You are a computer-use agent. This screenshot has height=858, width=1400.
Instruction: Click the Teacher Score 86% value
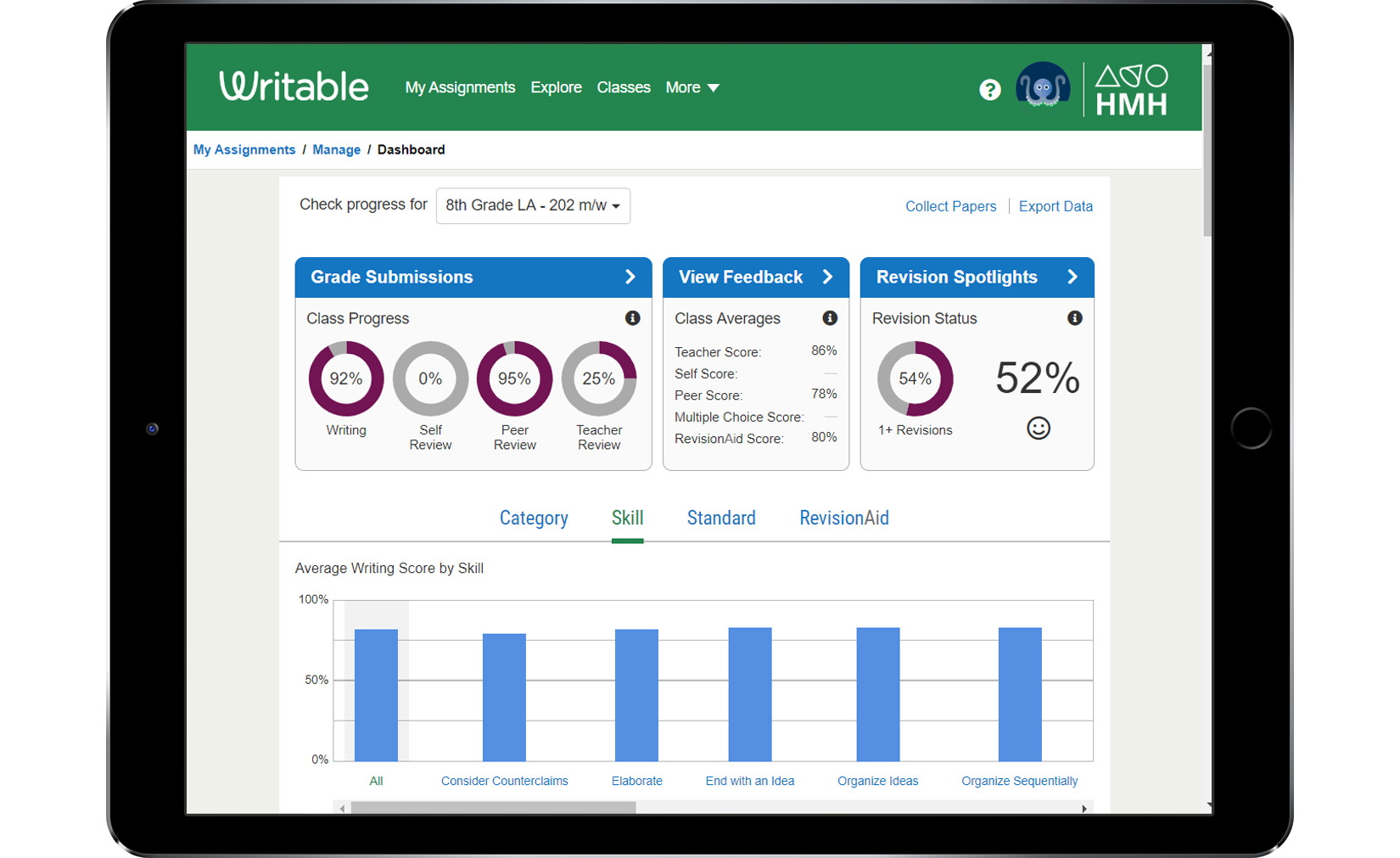tap(824, 350)
